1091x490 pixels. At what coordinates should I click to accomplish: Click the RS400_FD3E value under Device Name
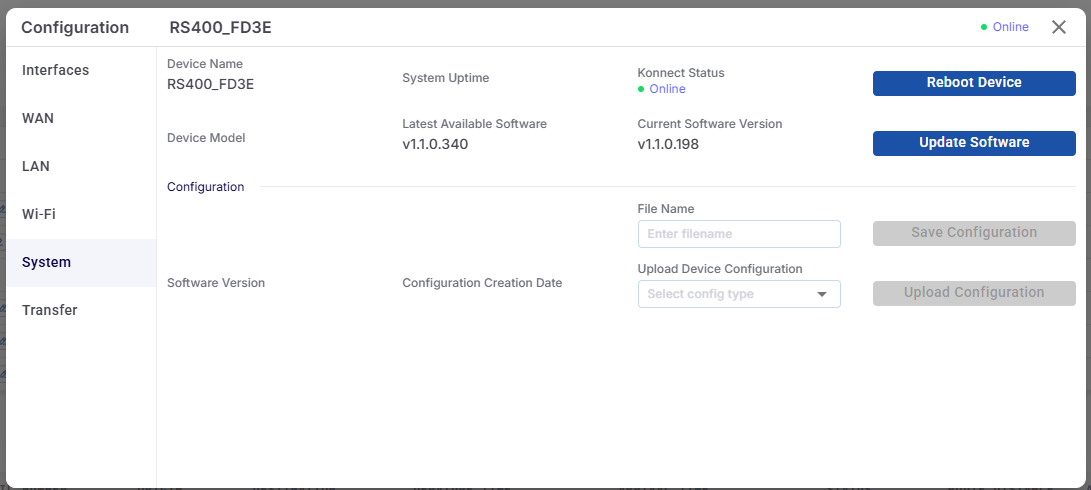(x=210, y=84)
